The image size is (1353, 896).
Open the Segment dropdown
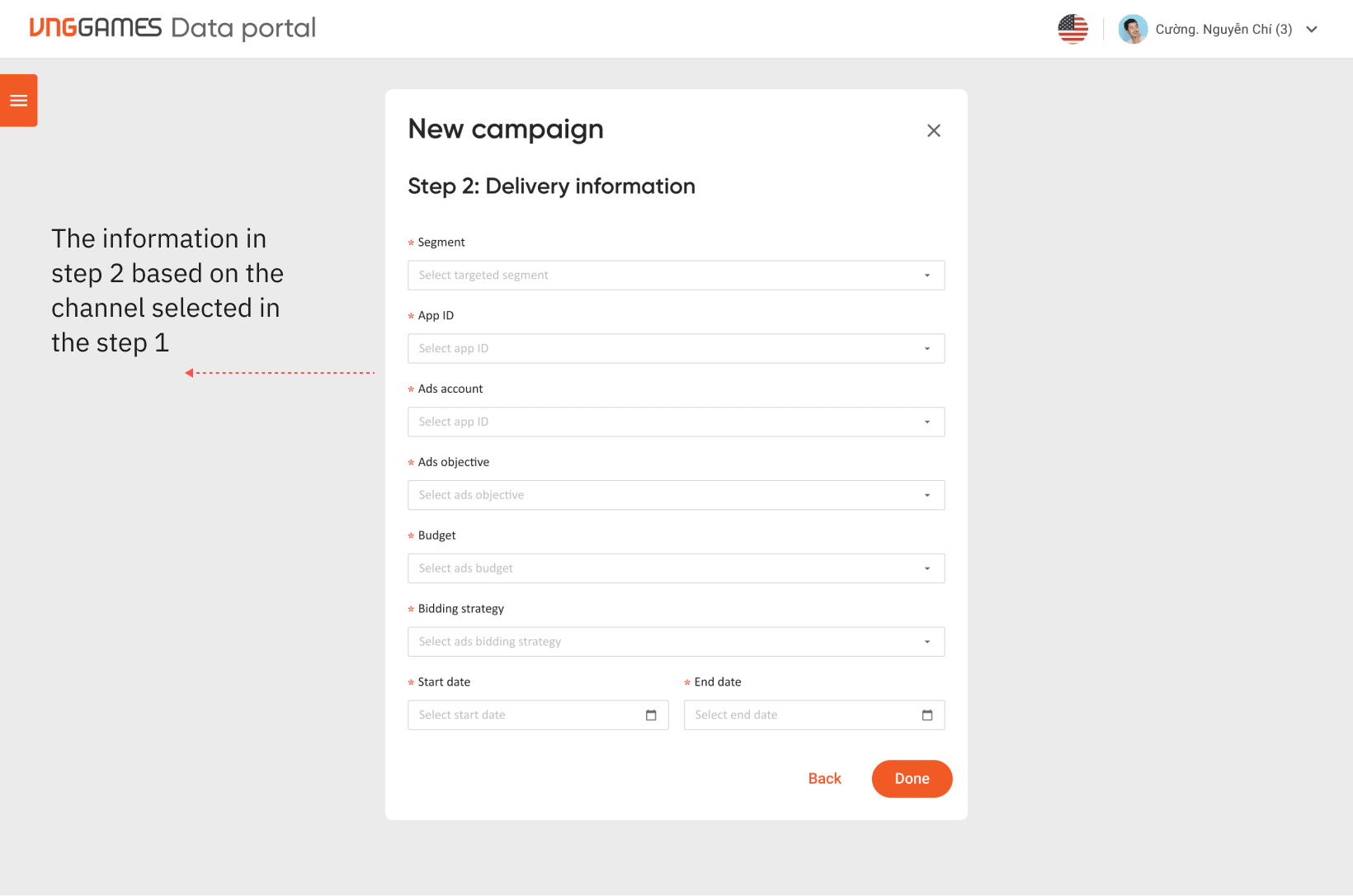pos(676,276)
